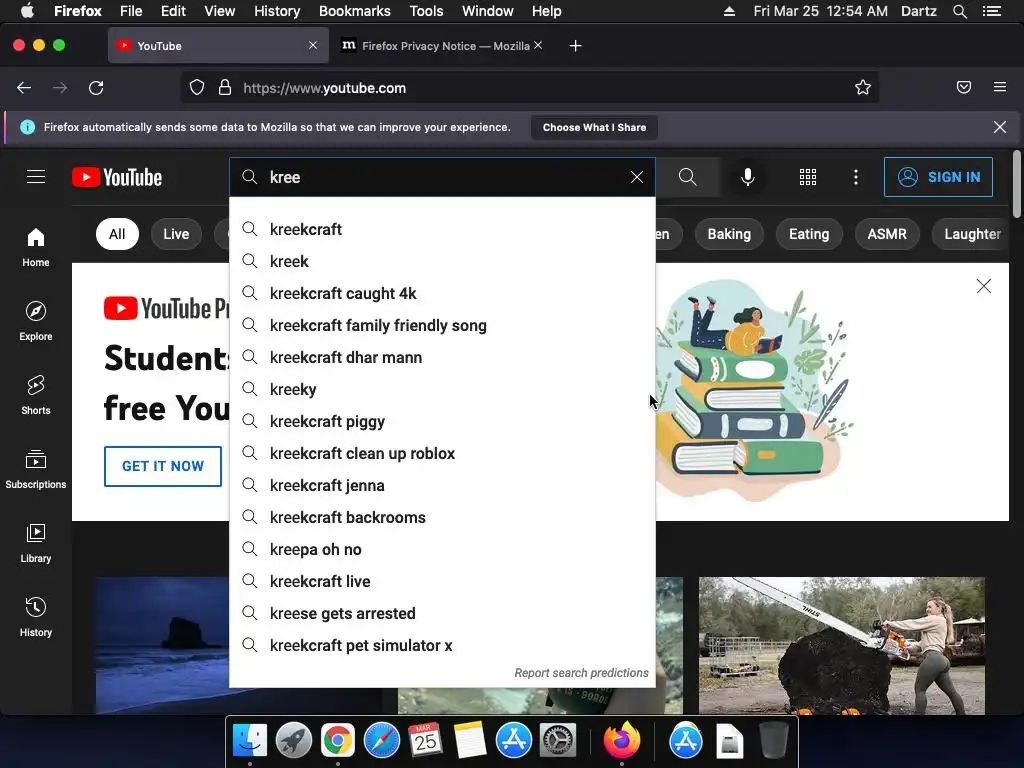1024x768 pixels.
Task: Choose suggestion 'kreekcraft clean up roblox'
Action: pyautogui.click(x=442, y=453)
